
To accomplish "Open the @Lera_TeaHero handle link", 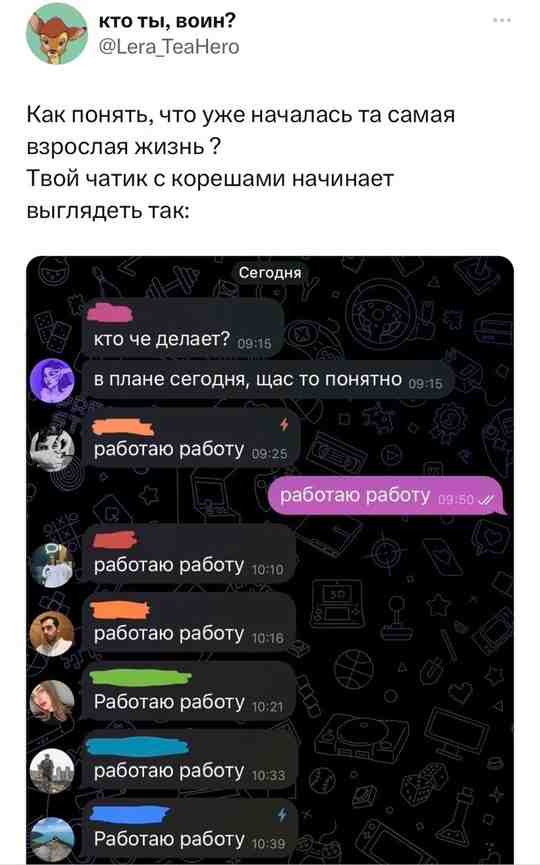I will [169, 47].
